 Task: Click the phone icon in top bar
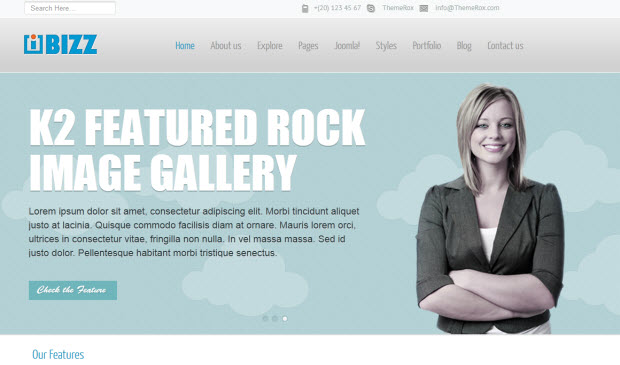pos(305,8)
